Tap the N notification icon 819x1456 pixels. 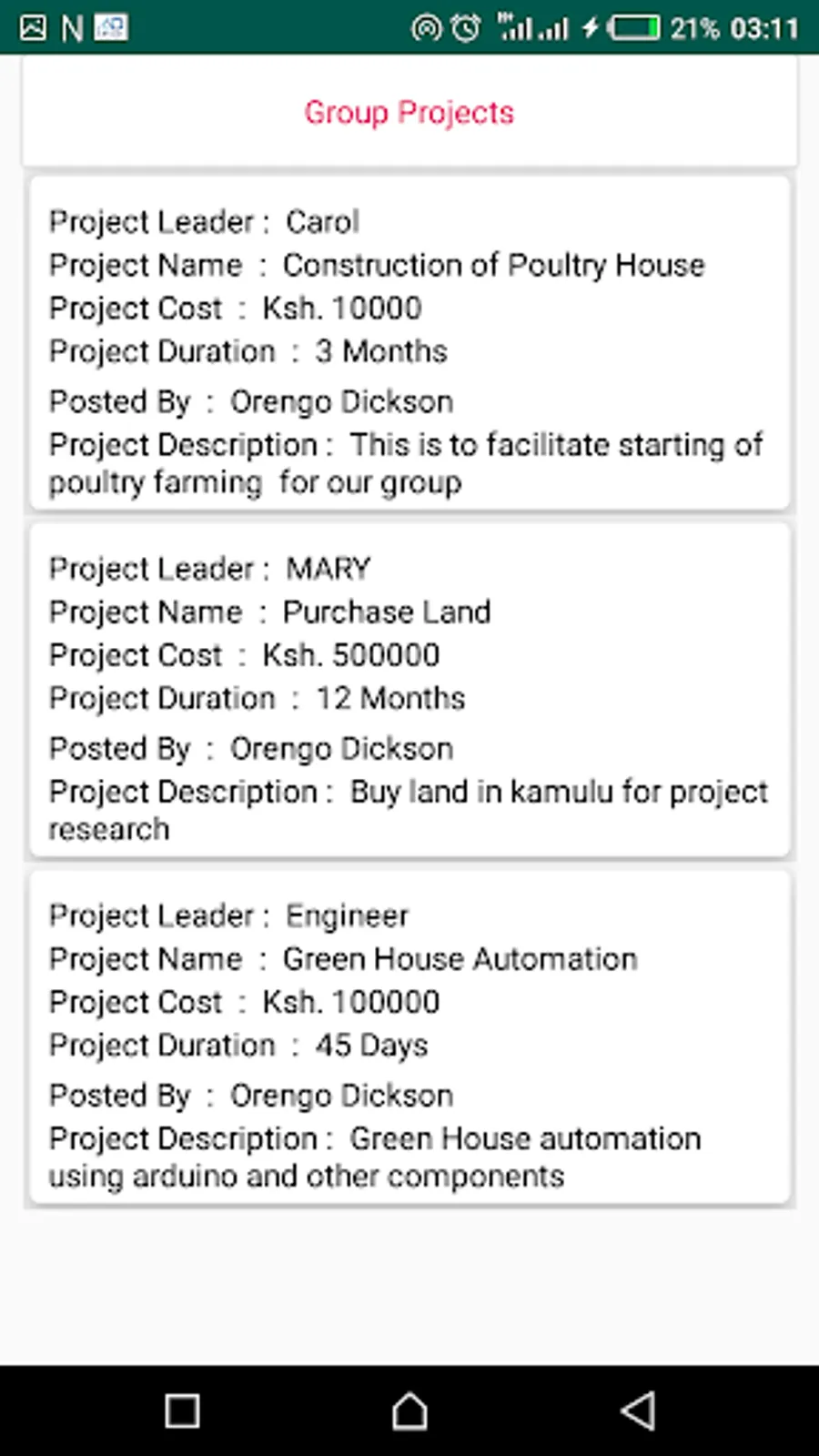click(72, 29)
